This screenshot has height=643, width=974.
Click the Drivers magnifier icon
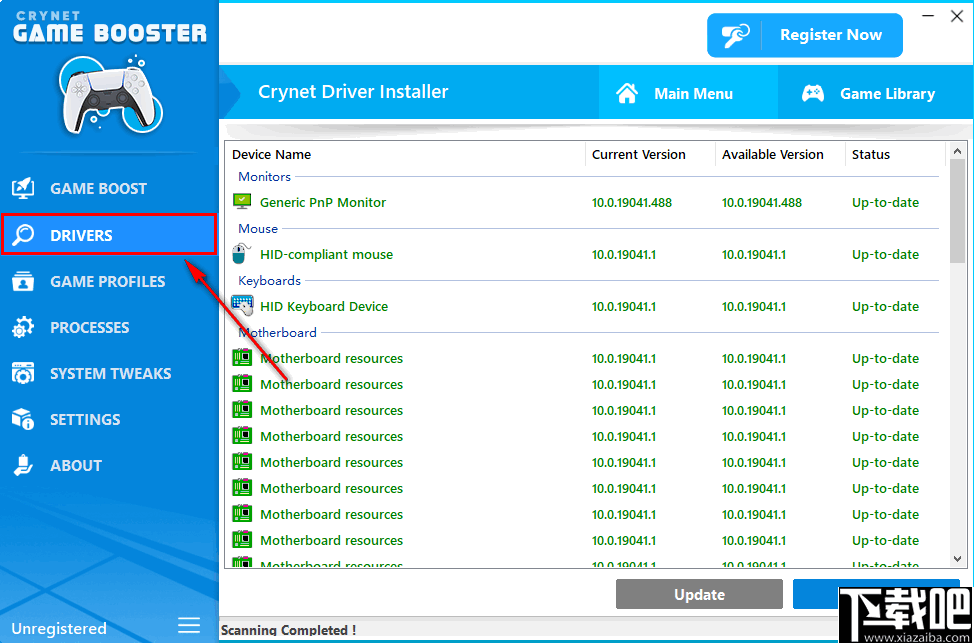[x=23, y=235]
